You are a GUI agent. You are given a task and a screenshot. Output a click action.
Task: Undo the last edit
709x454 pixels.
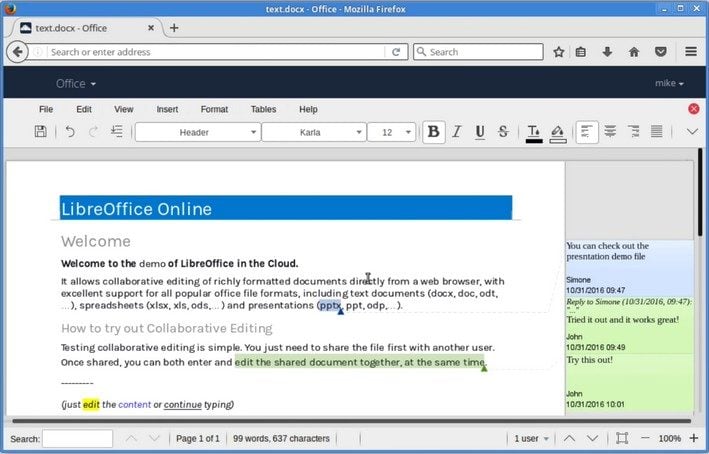[70, 132]
